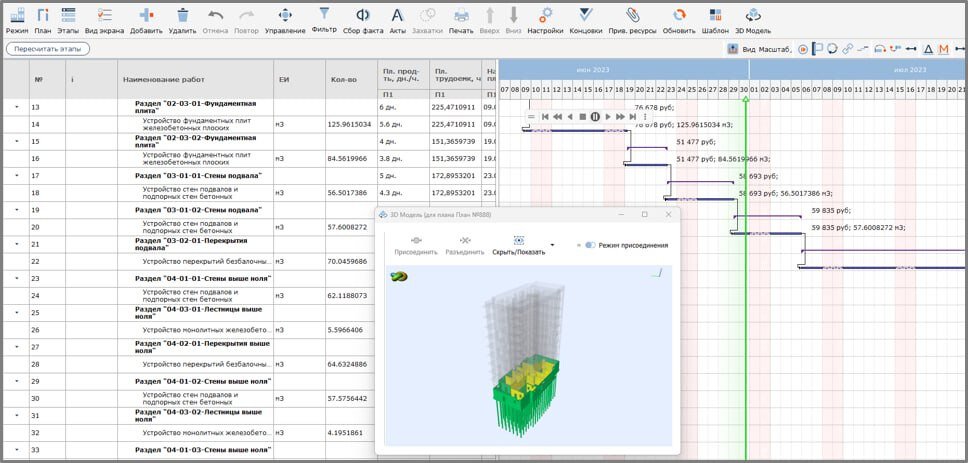Click the Фильтр funnel icon
This screenshot has width=968, height=463.
click(x=324, y=14)
